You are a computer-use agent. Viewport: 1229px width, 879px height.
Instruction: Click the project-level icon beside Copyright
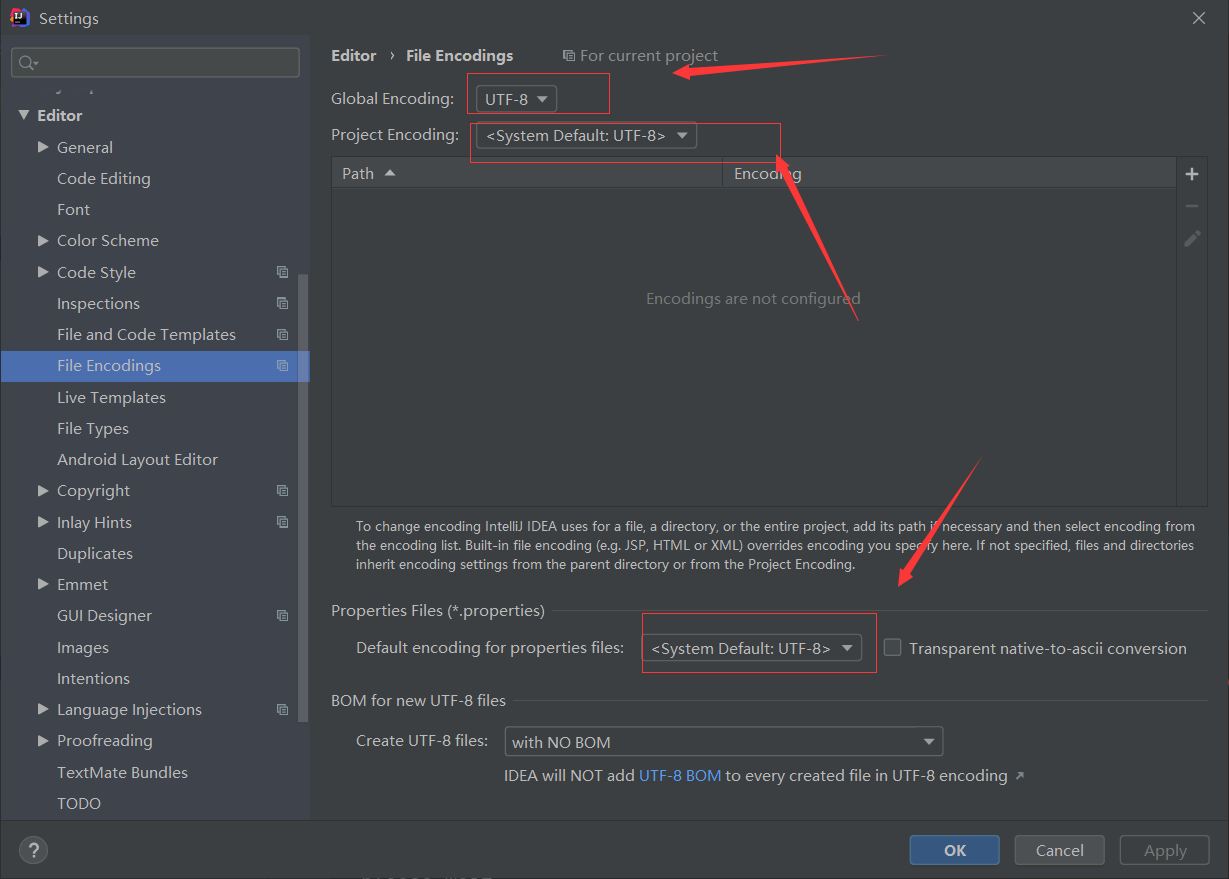[283, 491]
